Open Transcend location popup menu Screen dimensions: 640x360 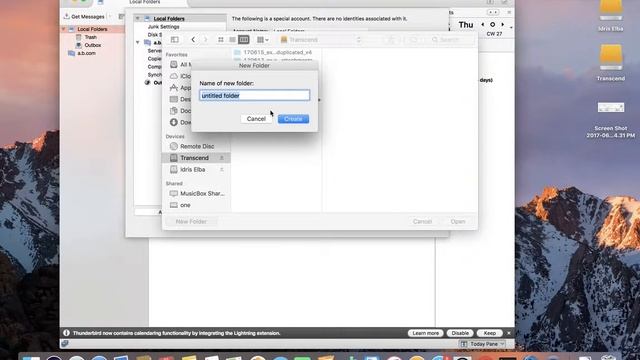click(321, 40)
